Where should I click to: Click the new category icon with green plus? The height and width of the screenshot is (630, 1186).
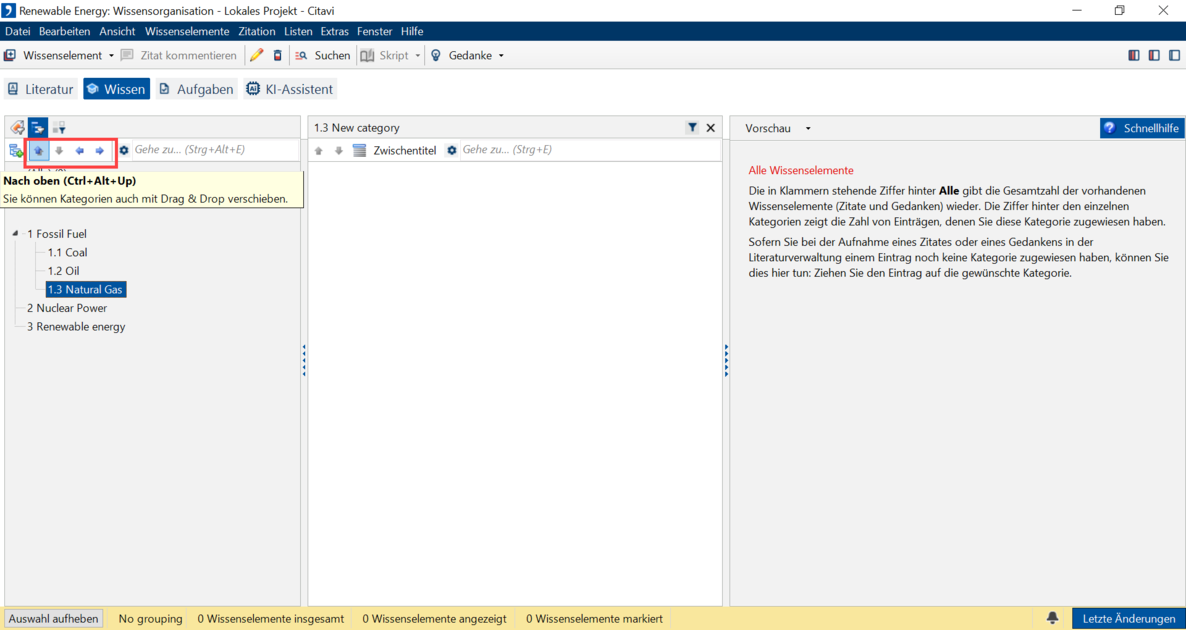16,151
